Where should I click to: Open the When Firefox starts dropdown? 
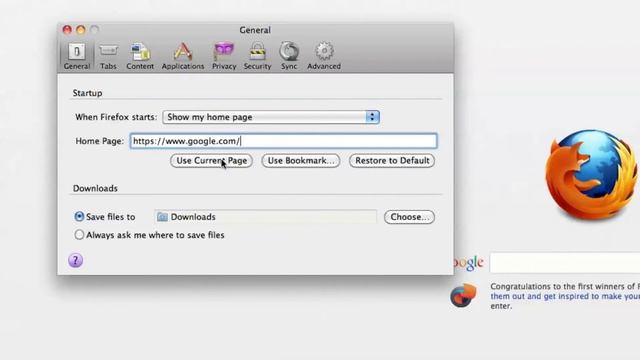tap(271, 117)
